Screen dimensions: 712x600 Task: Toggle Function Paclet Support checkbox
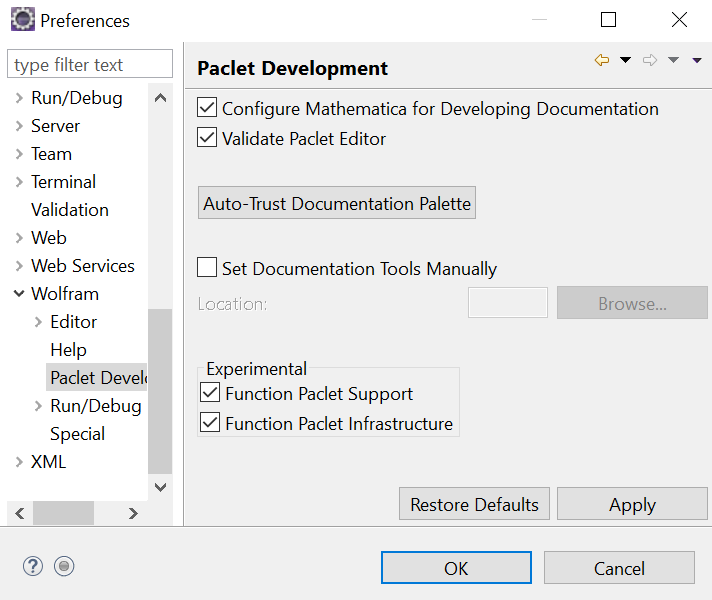point(210,392)
